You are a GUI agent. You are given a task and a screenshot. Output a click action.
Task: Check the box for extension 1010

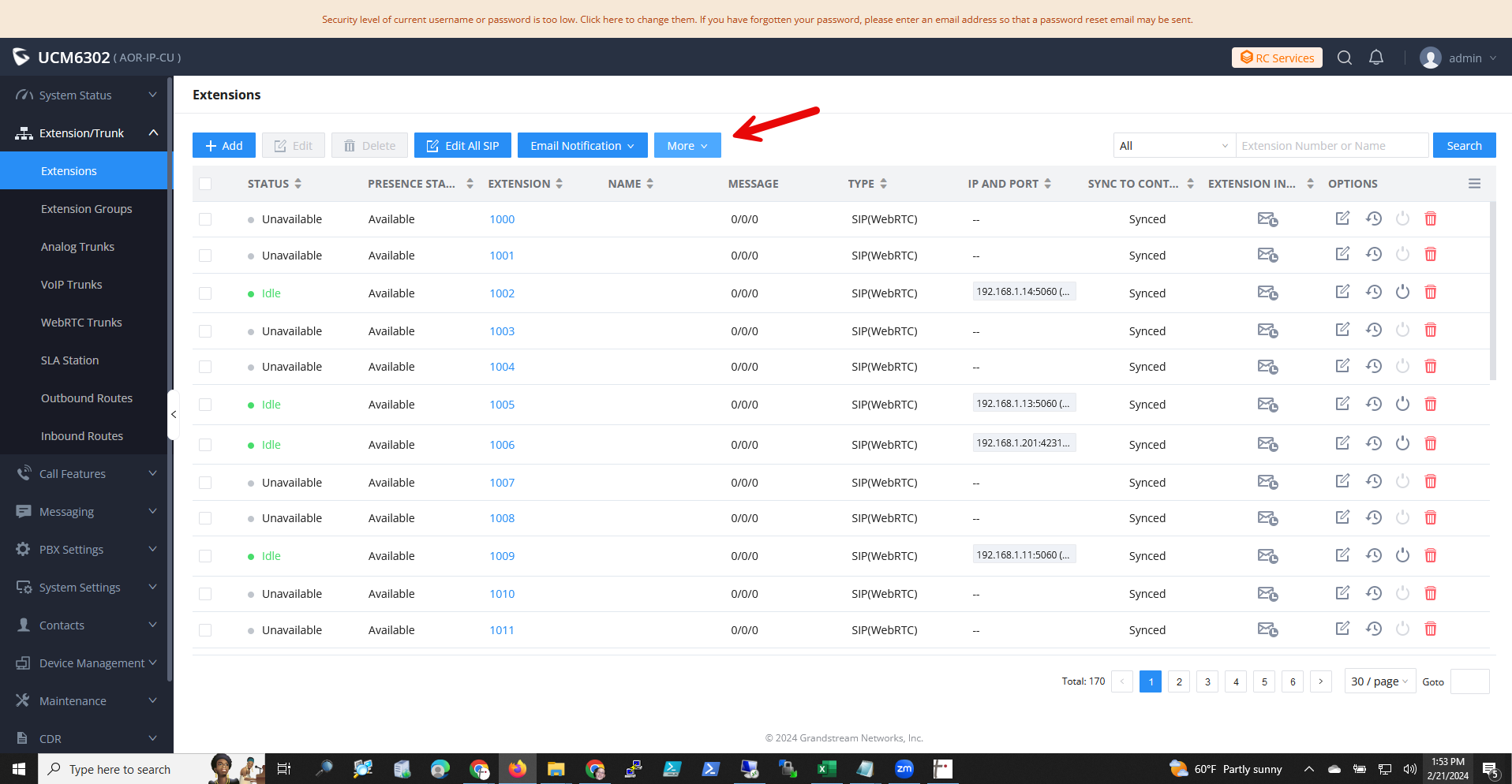(205, 594)
